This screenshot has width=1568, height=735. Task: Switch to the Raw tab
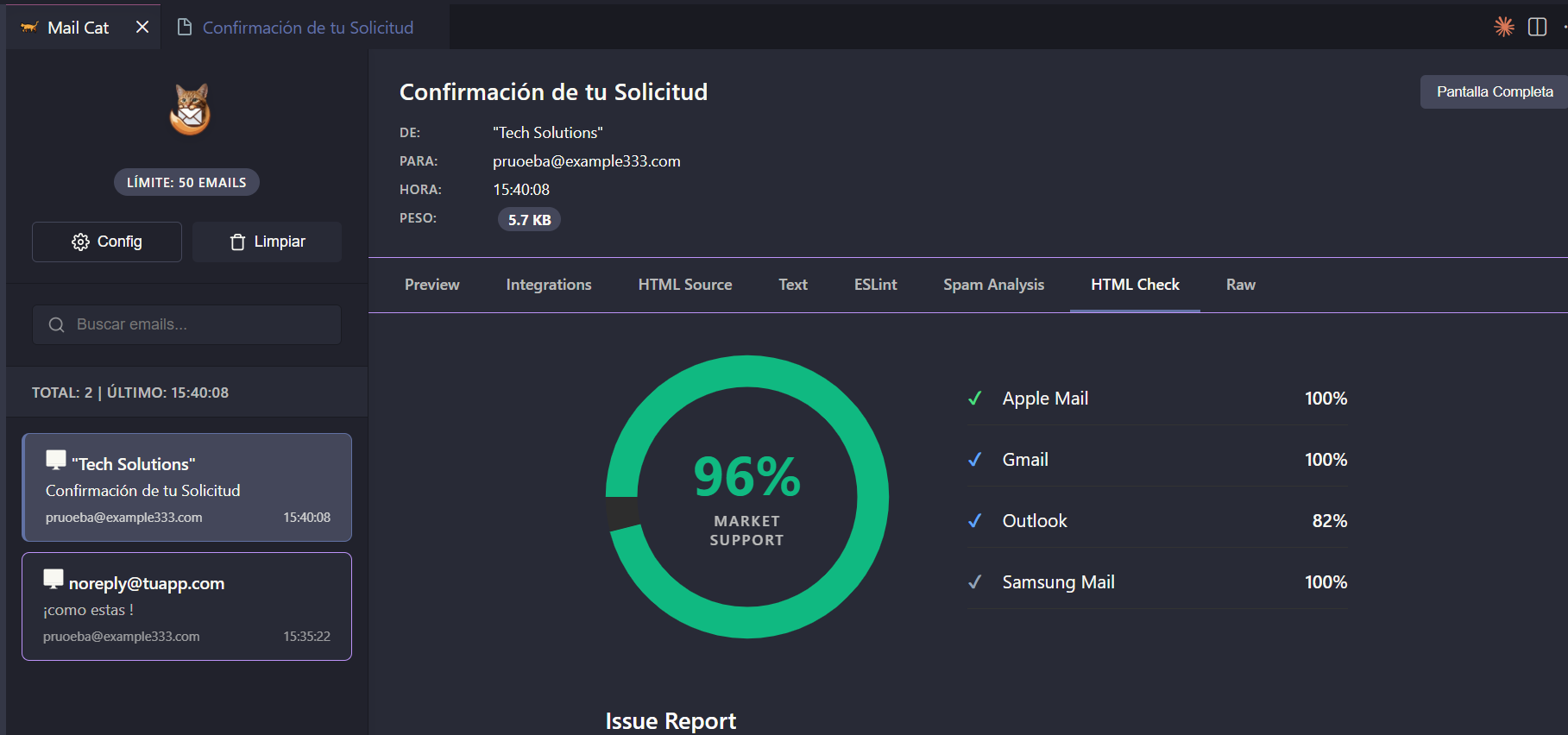1241,285
